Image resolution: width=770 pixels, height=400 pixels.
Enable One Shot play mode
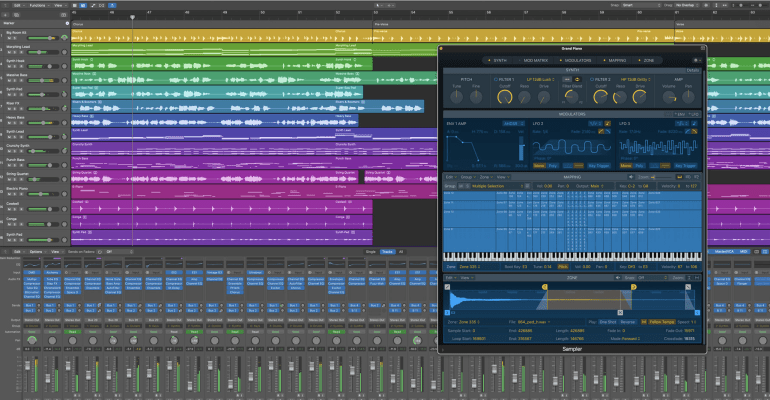click(x=608, y=322)
